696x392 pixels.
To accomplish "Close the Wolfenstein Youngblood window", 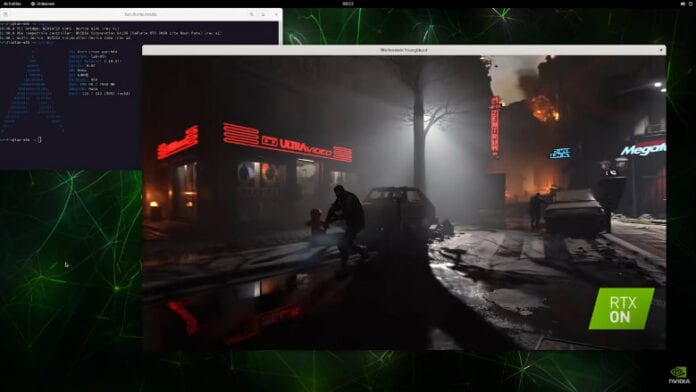I will click(x=660, y=50).
